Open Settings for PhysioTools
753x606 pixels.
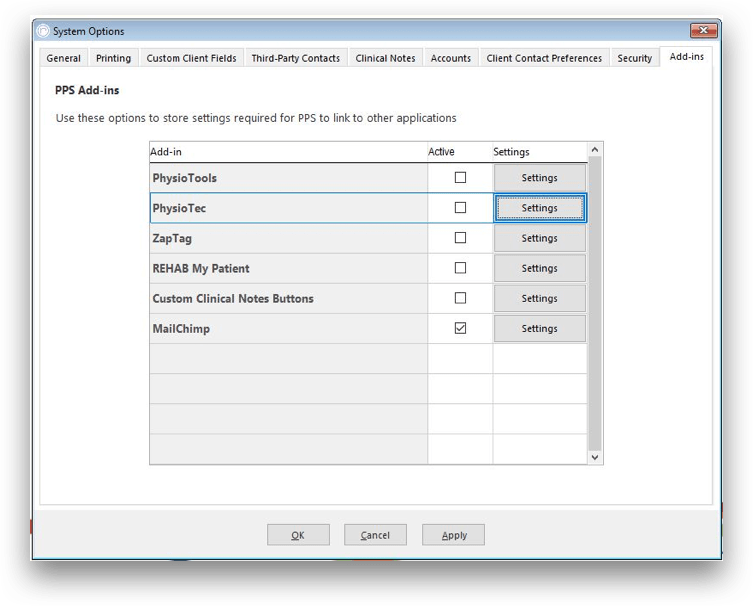pos(539,178)
